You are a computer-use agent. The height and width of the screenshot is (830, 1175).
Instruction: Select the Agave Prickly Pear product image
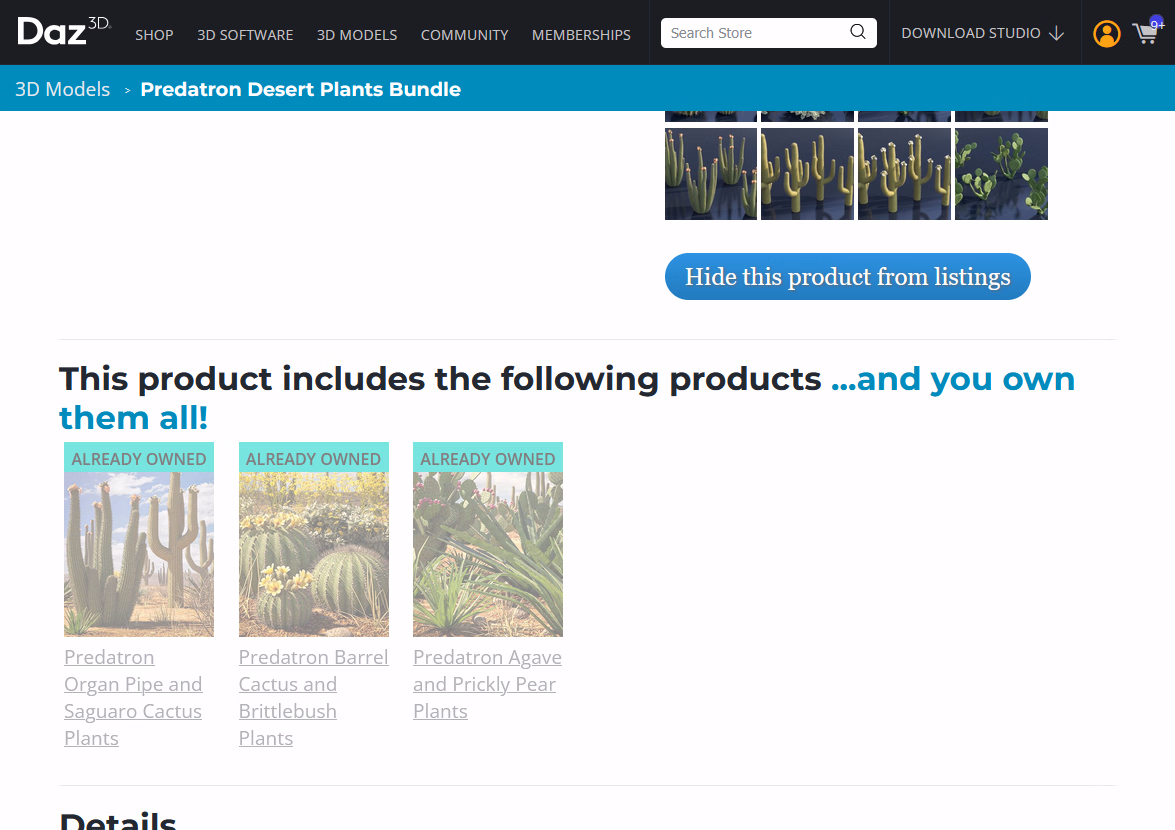[x=488, y=554]
